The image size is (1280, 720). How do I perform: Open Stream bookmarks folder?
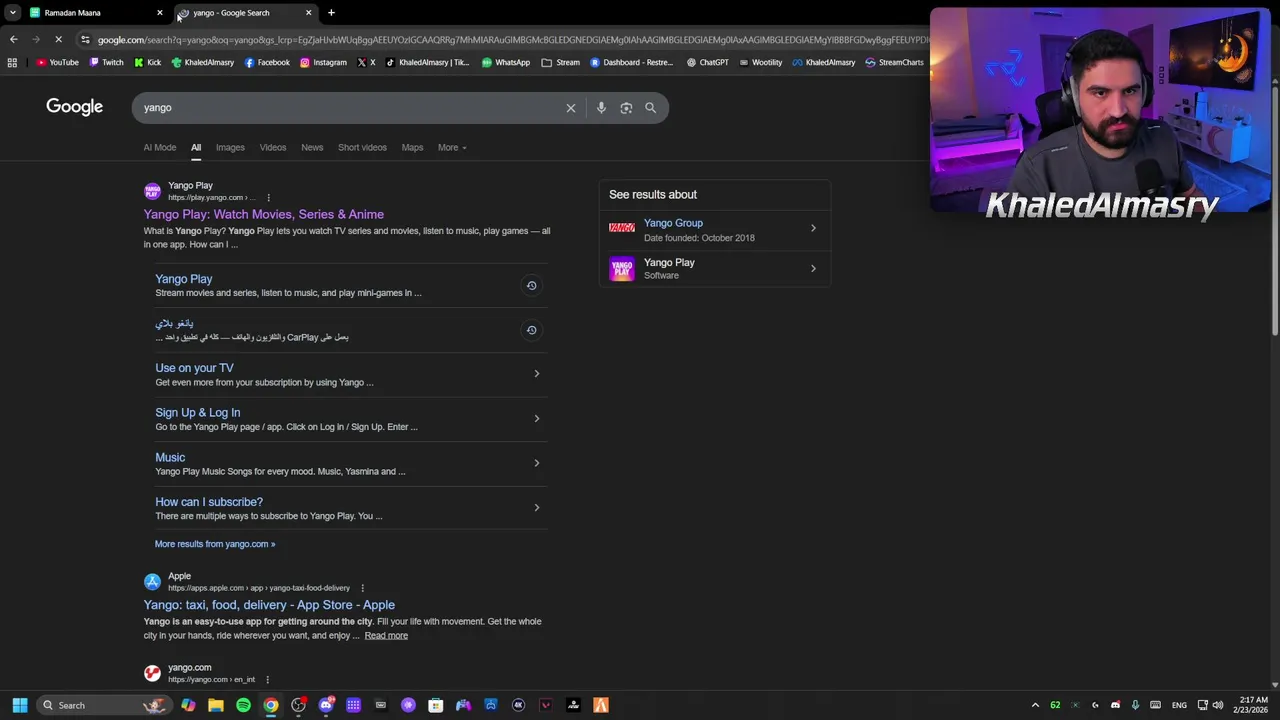pyautogui.click(x=560, y=62)
